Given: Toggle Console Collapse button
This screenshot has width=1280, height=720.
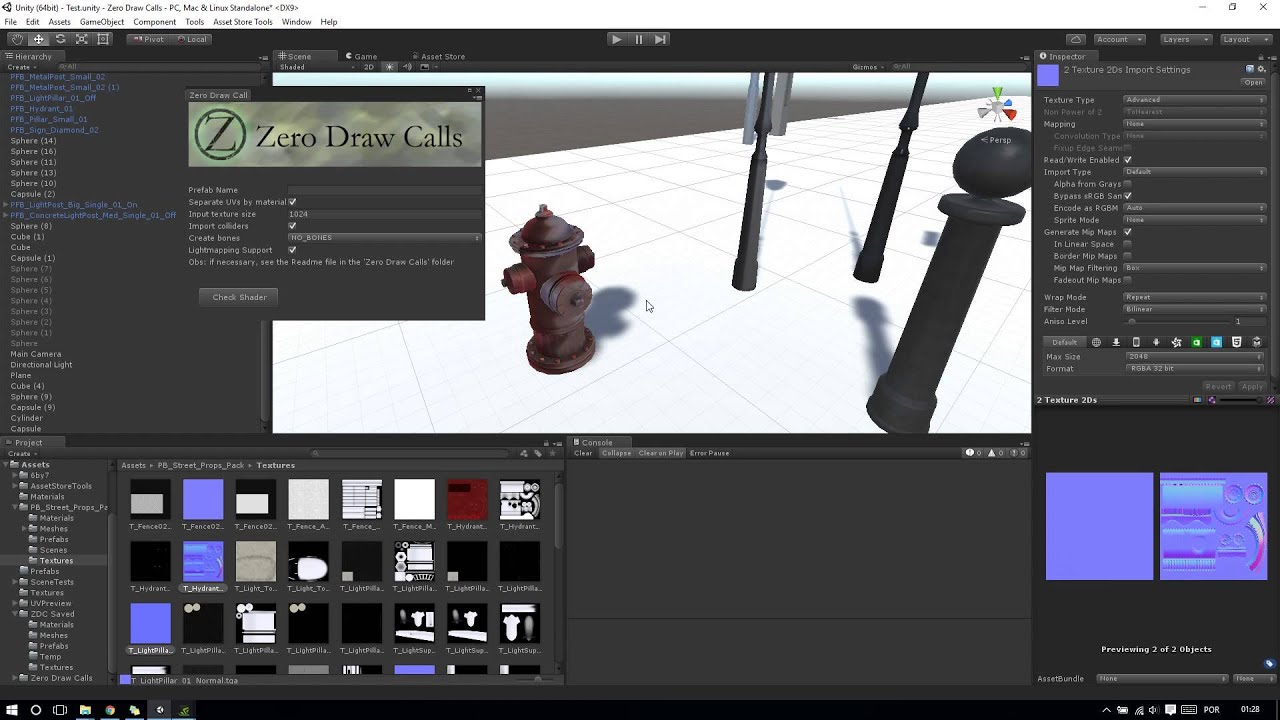Looking at the screenshot, I should (x=616, y=453).
